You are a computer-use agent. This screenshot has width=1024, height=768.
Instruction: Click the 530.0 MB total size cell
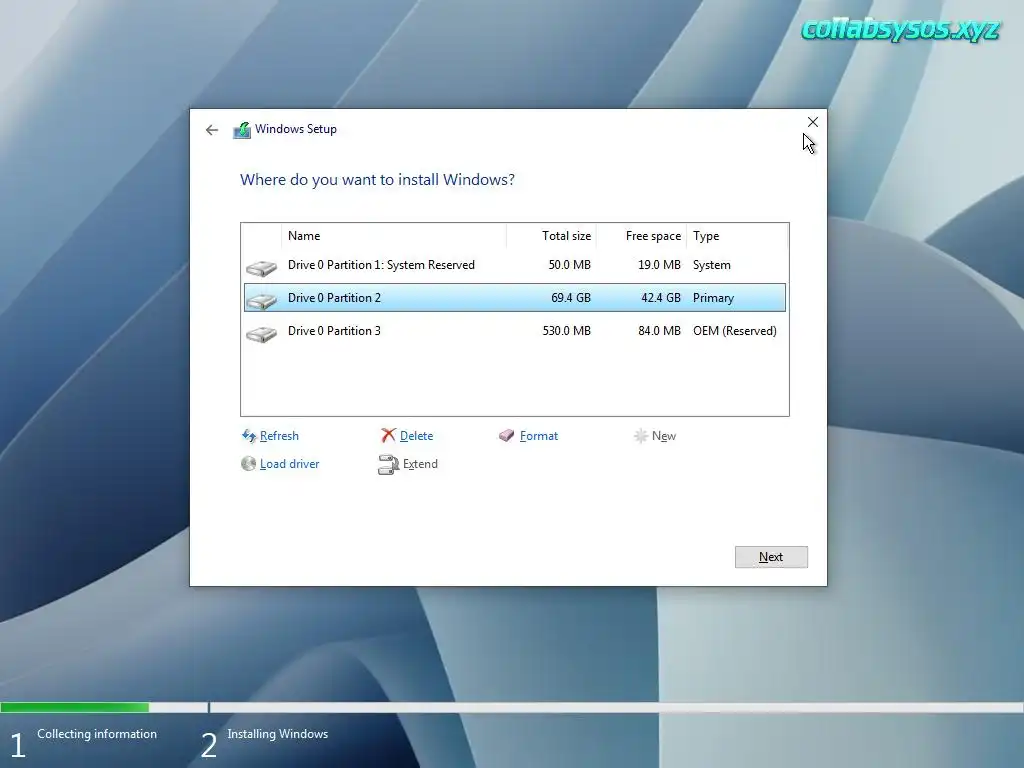(x=567, y=330)
